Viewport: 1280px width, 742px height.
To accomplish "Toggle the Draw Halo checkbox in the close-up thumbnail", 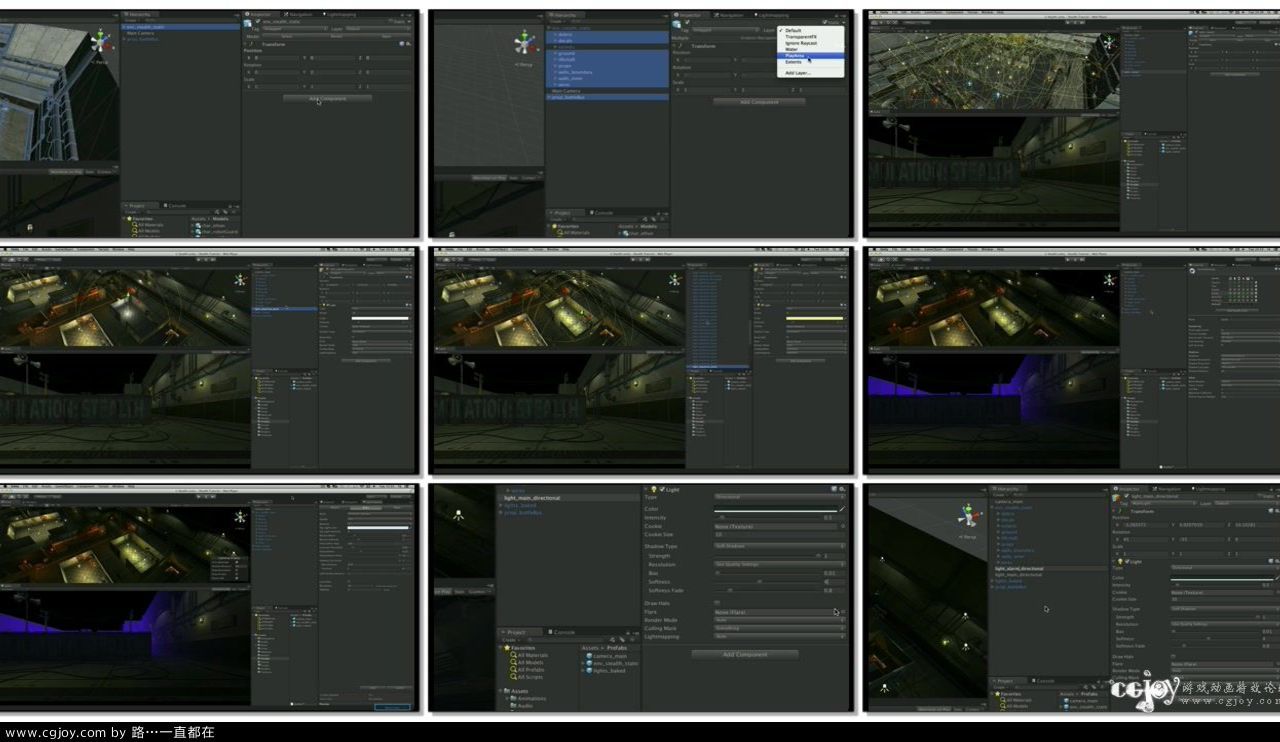I will [717, 603].
